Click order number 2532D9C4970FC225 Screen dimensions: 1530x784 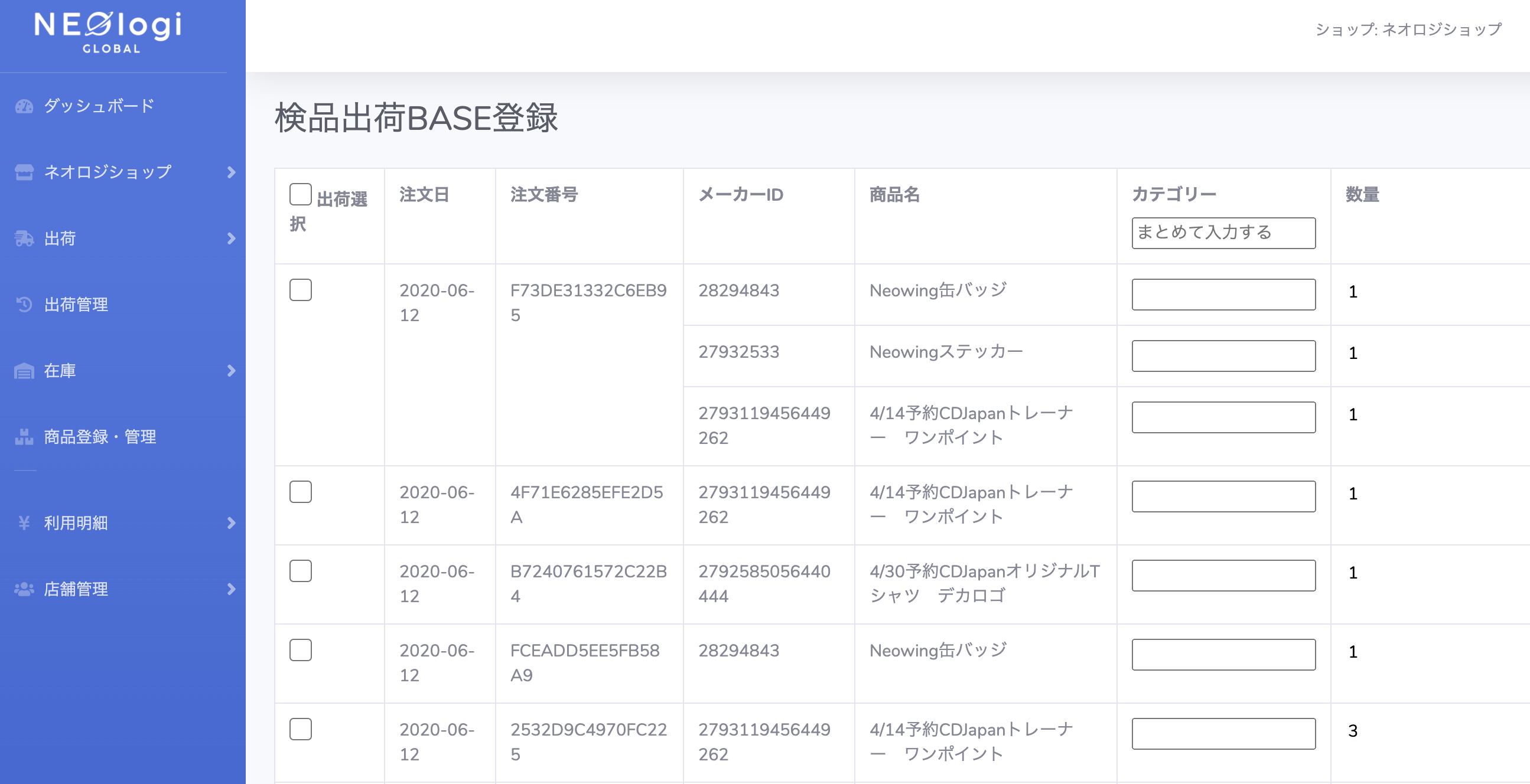pyautogui.click(x=588, y=742)
